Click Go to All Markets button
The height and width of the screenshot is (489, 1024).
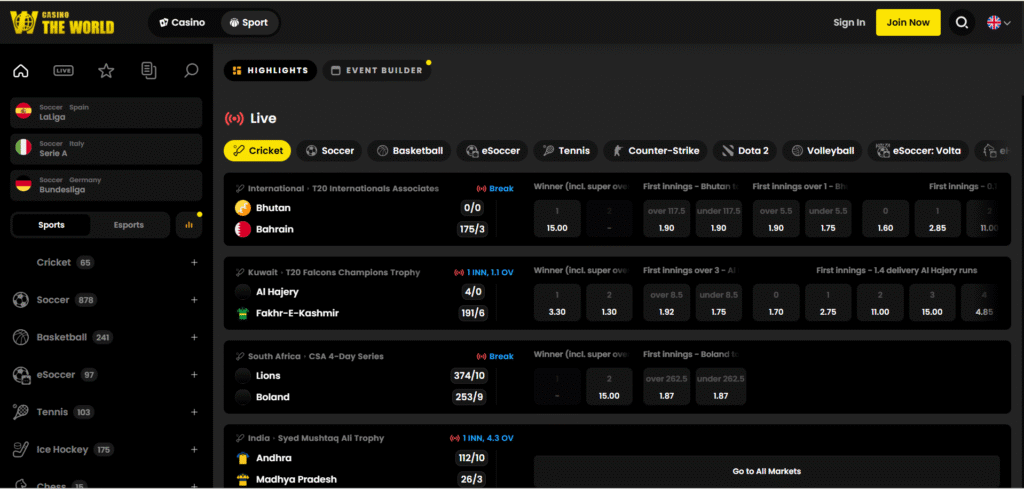[x=766, y=471]
